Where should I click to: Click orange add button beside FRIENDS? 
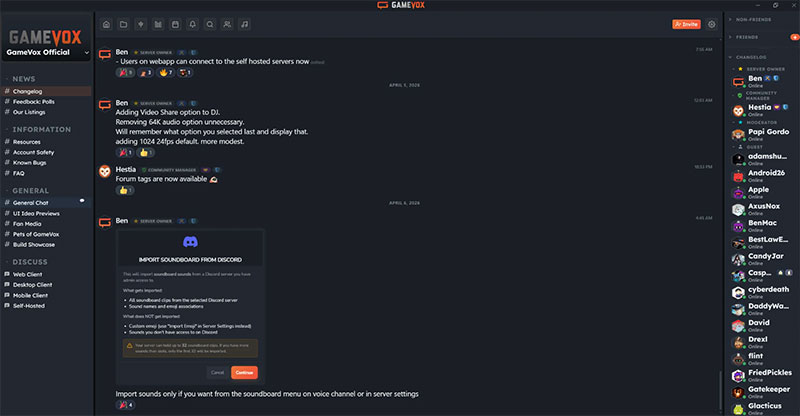[794, 37]
